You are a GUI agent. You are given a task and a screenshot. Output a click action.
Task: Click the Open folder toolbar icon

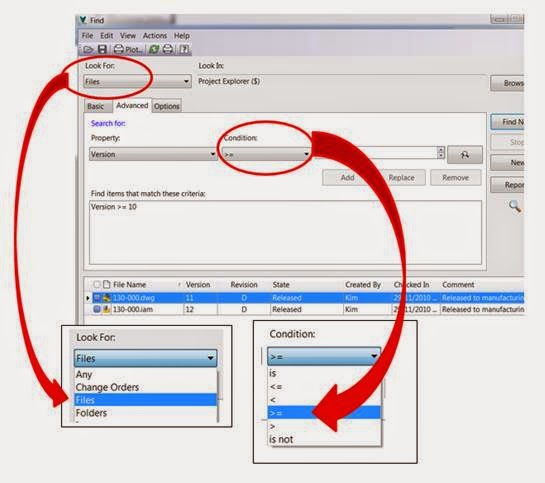point(88,49)
